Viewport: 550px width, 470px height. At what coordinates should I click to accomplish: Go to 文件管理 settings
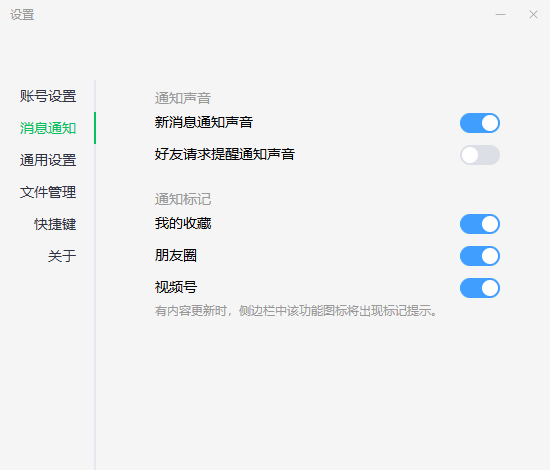(48, 192)
